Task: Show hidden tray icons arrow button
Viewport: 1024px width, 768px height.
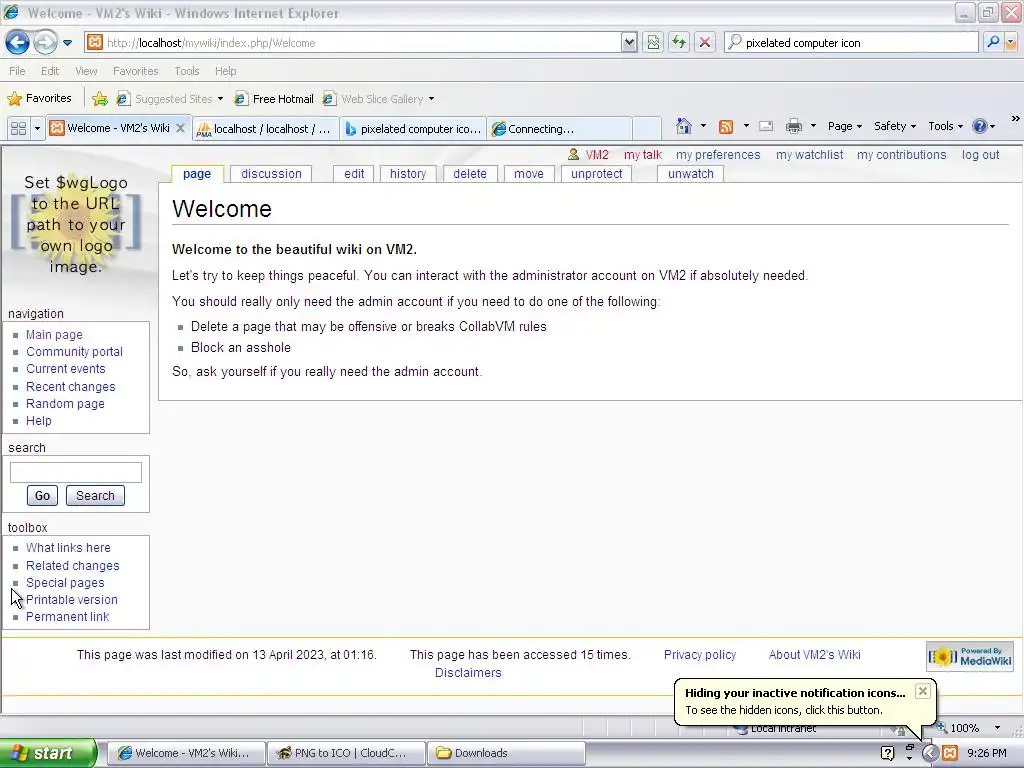Action: 930,753
